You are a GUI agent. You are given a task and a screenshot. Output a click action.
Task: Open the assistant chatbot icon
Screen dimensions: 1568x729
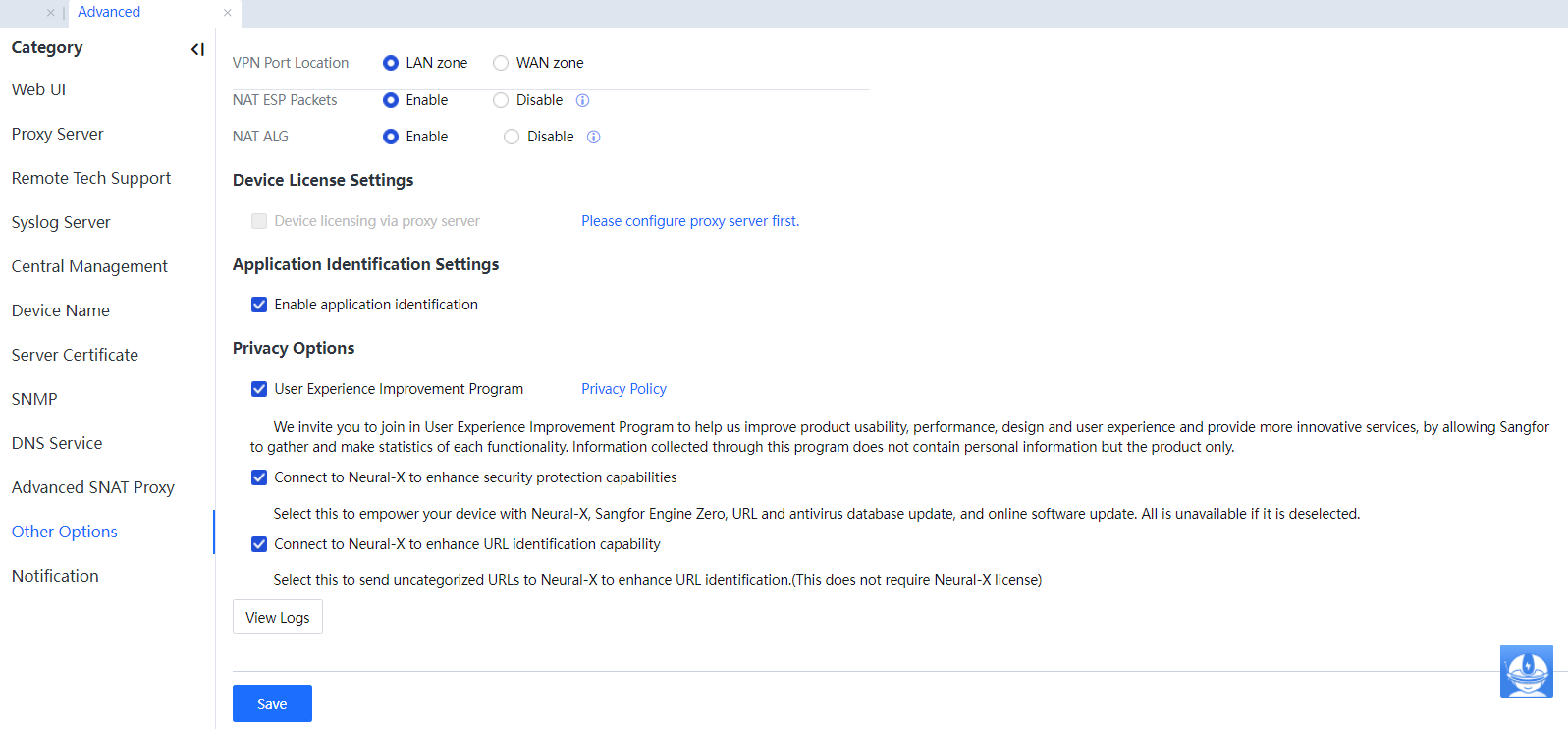(x=1526, y=671)
